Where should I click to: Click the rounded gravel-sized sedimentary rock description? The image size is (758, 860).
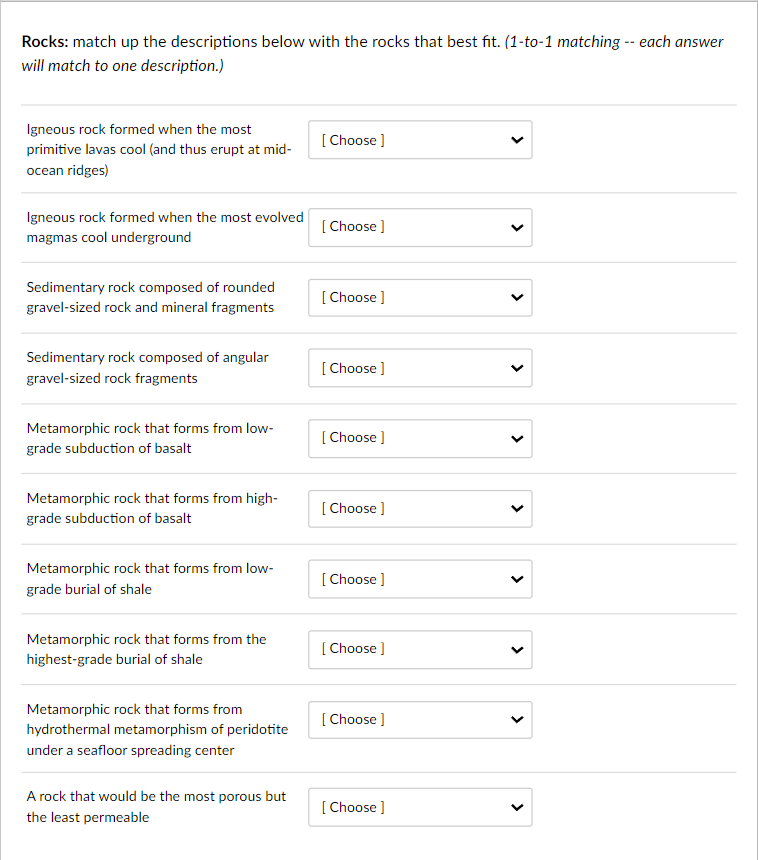150,297
